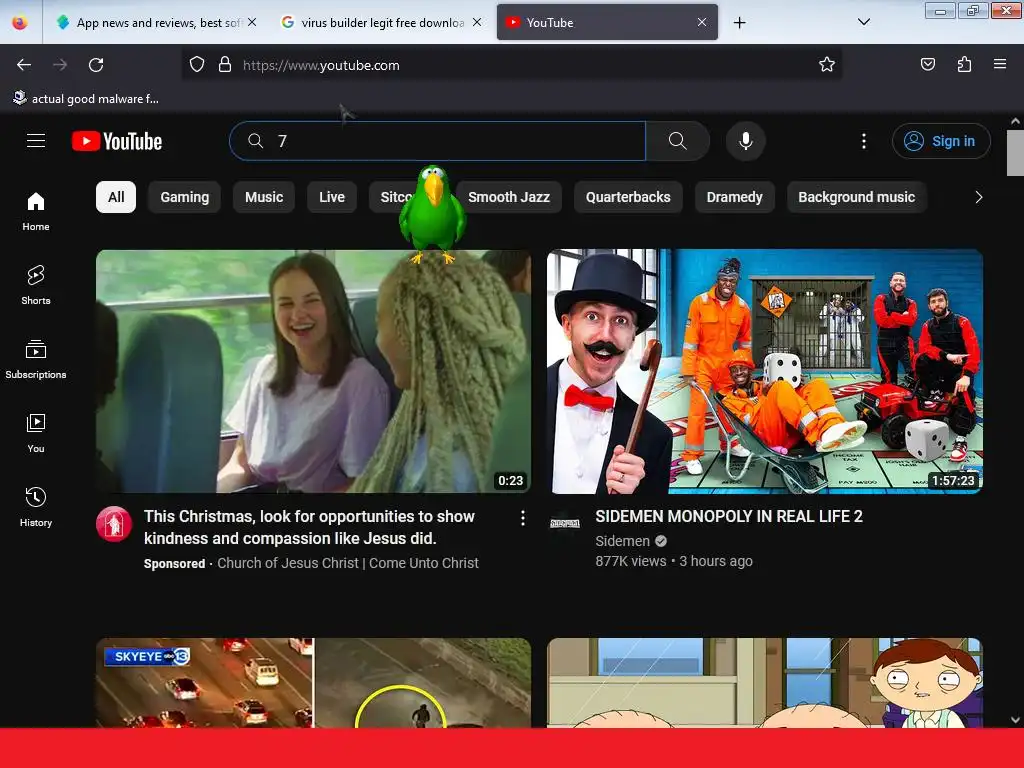Screen dimensions: 1024x768
Task: Open the ad's three-dot options menu
Action: point(522,518)
